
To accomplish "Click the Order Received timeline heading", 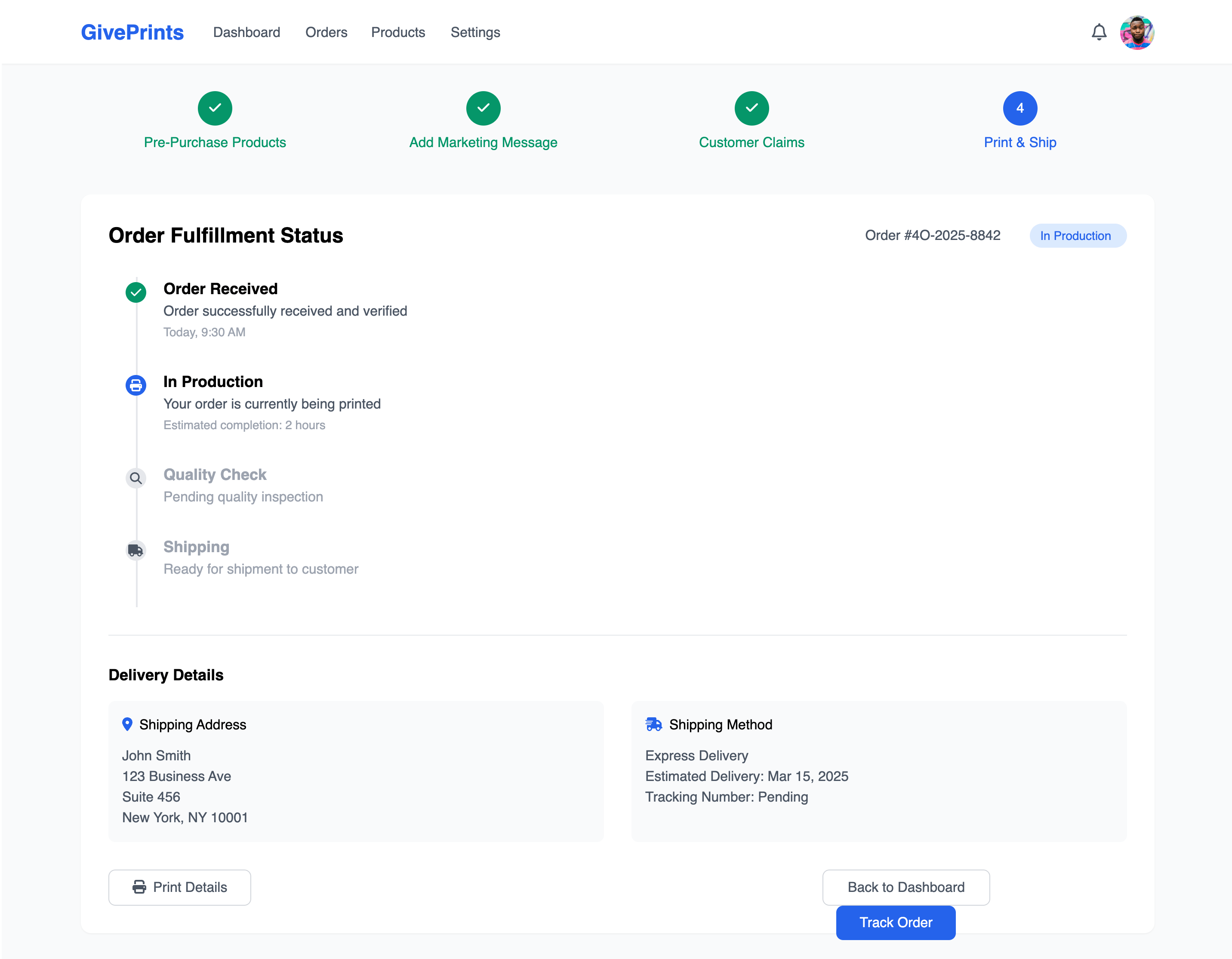I will click(x=221, y=289).
